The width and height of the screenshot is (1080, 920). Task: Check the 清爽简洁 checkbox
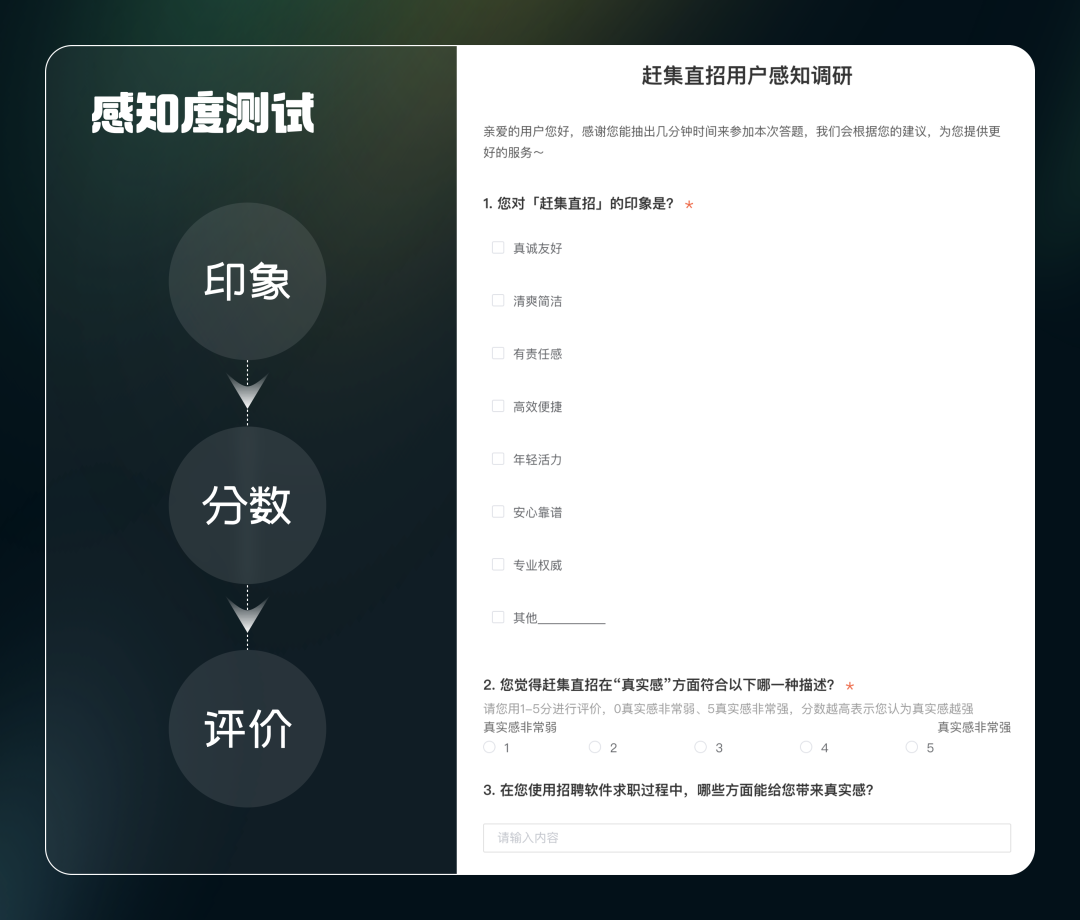click(498, 300)
